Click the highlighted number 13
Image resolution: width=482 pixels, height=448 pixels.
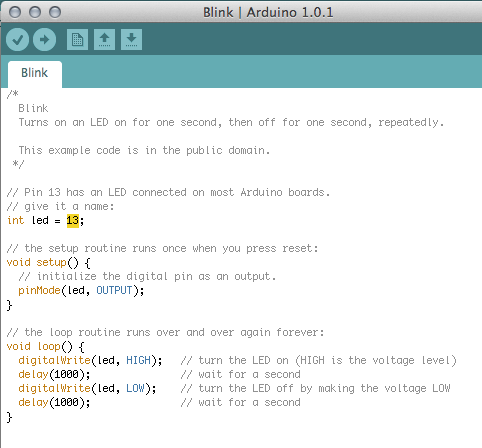click(x=73, y=221)
